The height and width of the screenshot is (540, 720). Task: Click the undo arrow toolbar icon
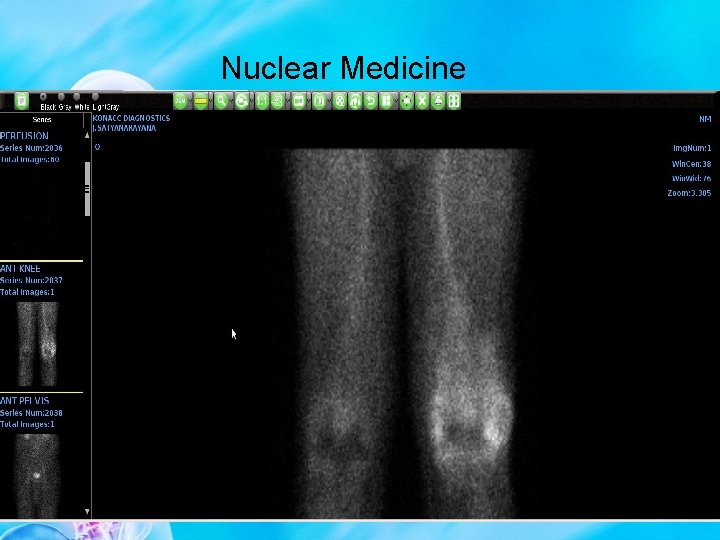[x=371, y=101]
